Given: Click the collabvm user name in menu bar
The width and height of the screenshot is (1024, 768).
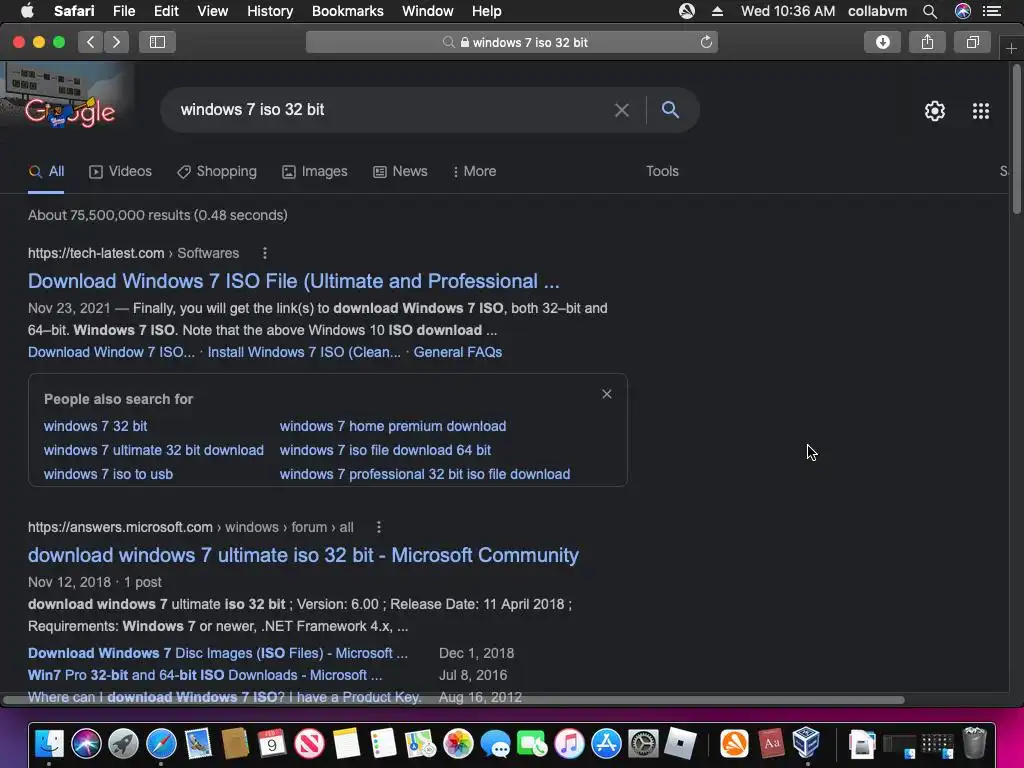Looking at the screenshot, I should tap(877, 11).
